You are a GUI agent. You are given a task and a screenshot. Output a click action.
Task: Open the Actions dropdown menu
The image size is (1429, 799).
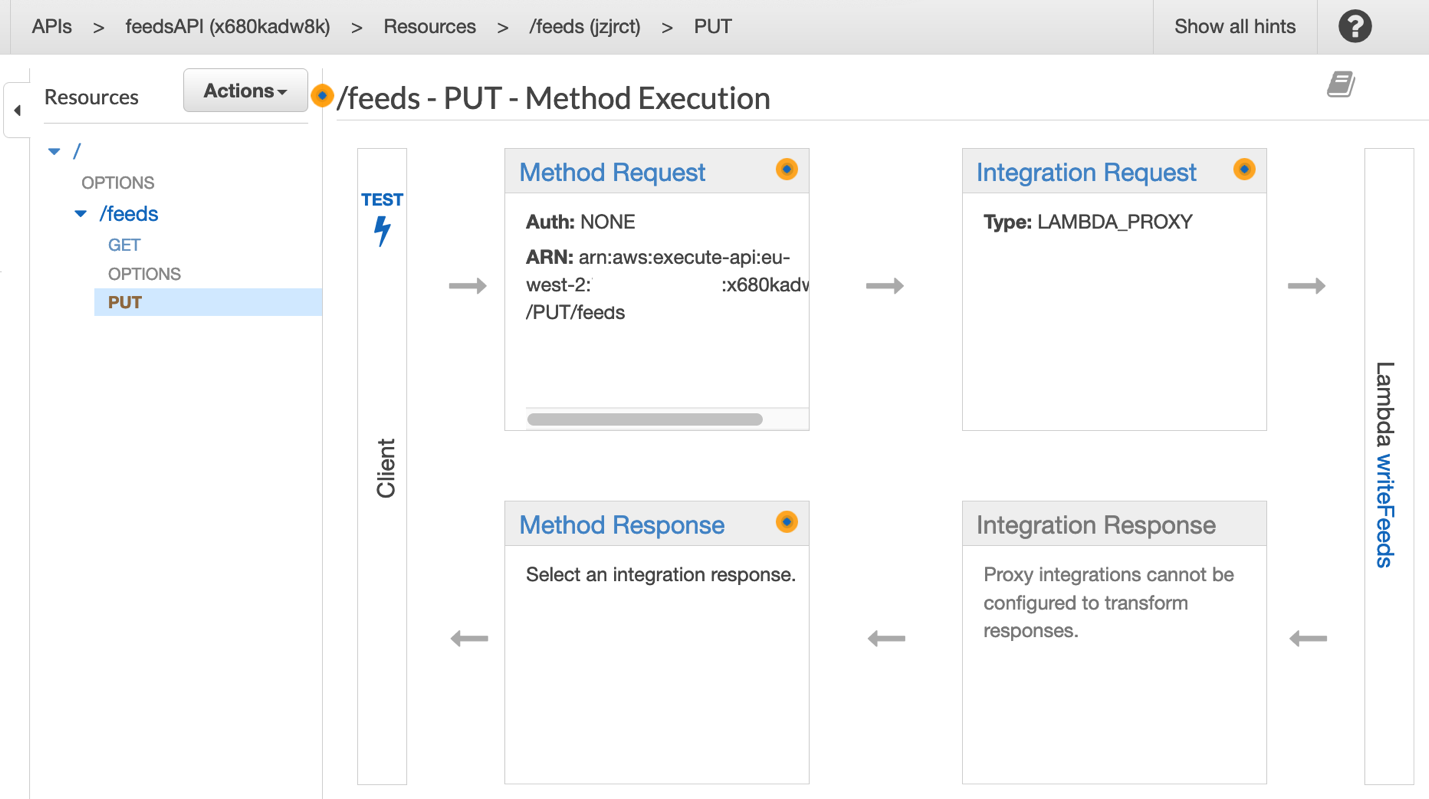[x=245, y=91]
